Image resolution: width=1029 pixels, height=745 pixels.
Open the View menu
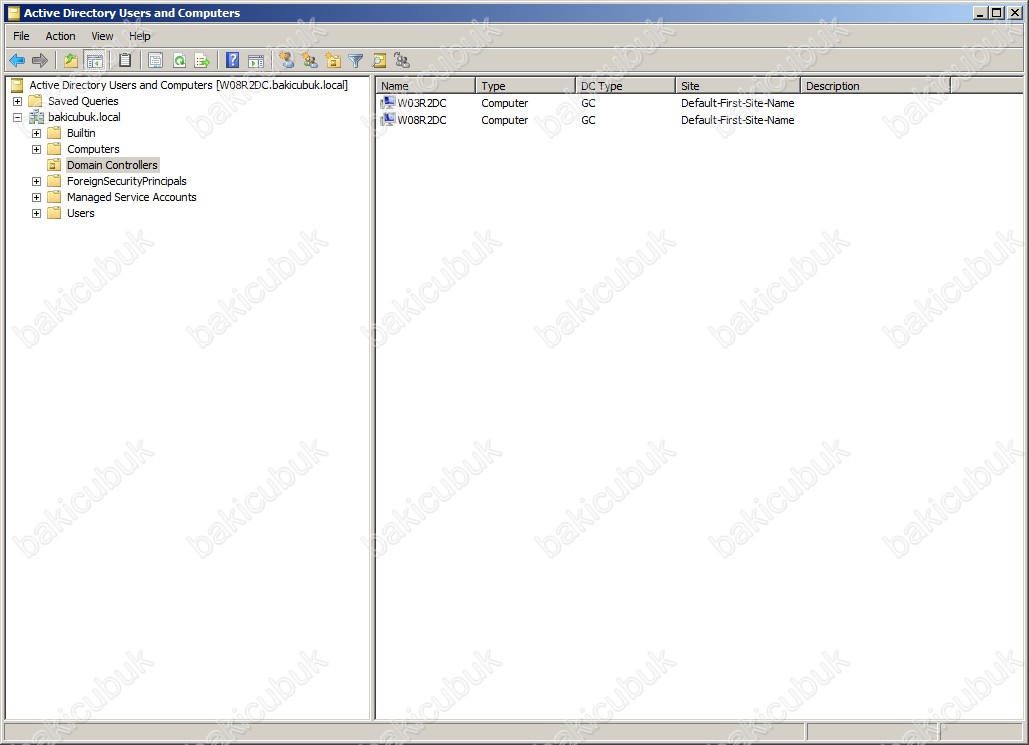point(102,36)
